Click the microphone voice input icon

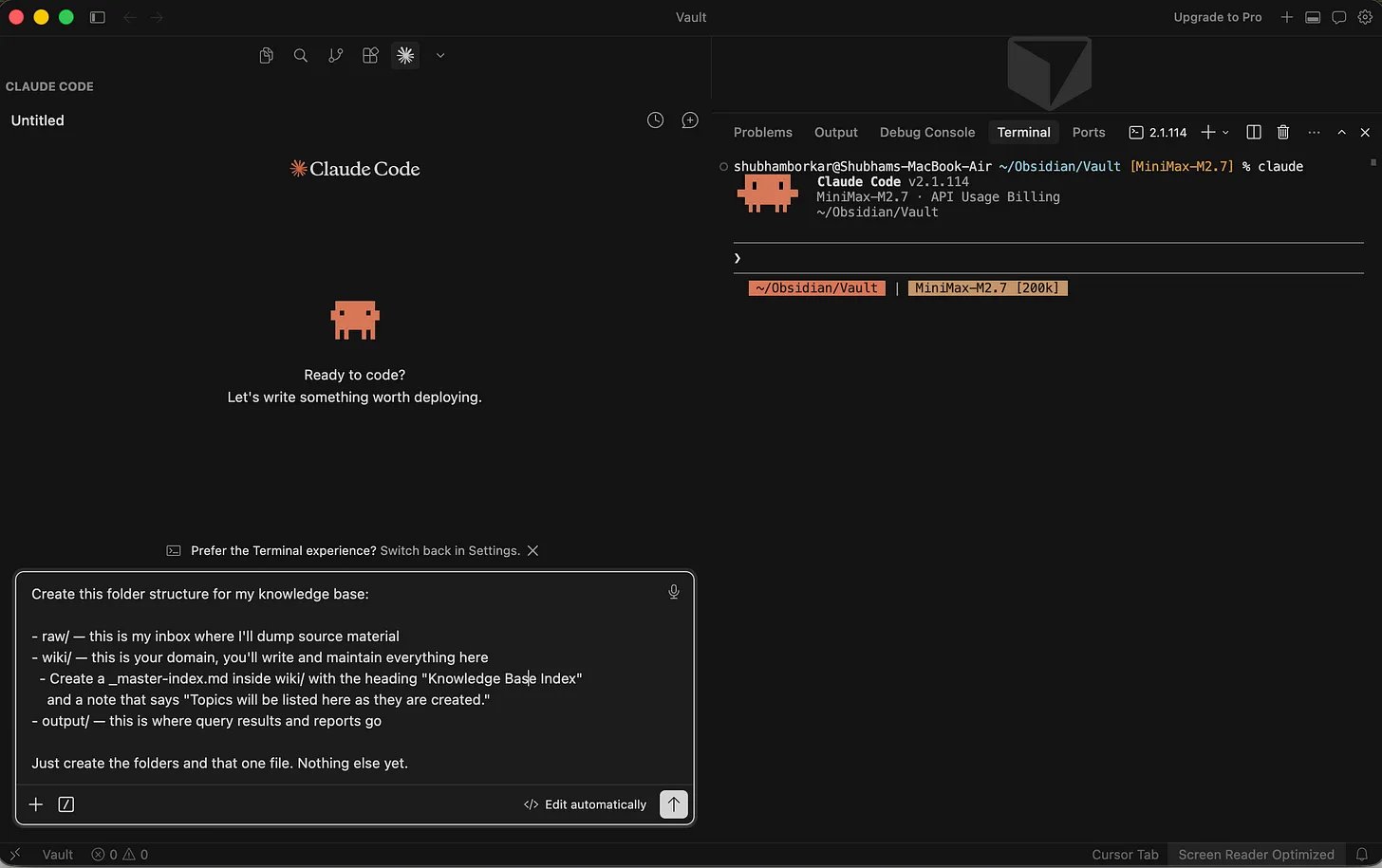[674, 592]
